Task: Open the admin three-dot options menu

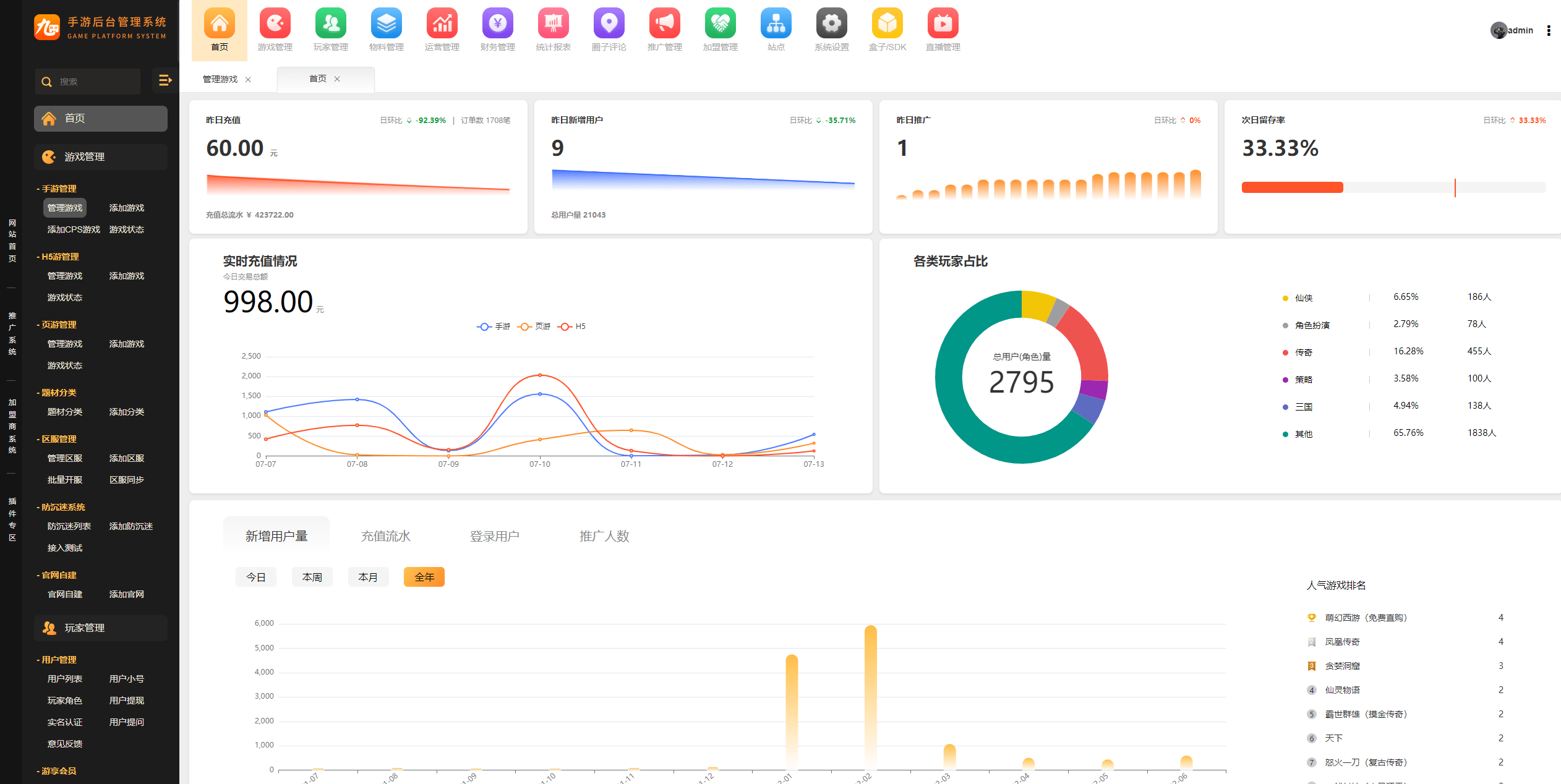Action: point(1548,31)
